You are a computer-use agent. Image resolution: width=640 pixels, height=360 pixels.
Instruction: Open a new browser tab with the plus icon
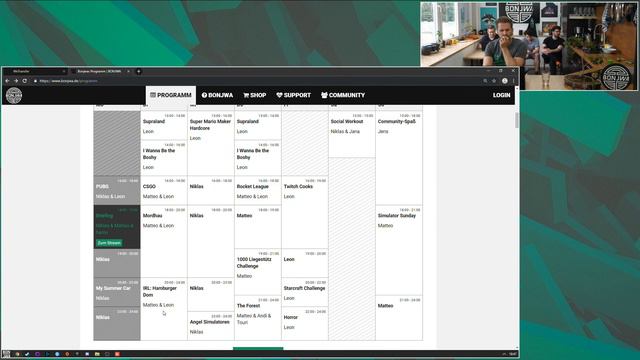pyautogui.click(x=139, y=71)
